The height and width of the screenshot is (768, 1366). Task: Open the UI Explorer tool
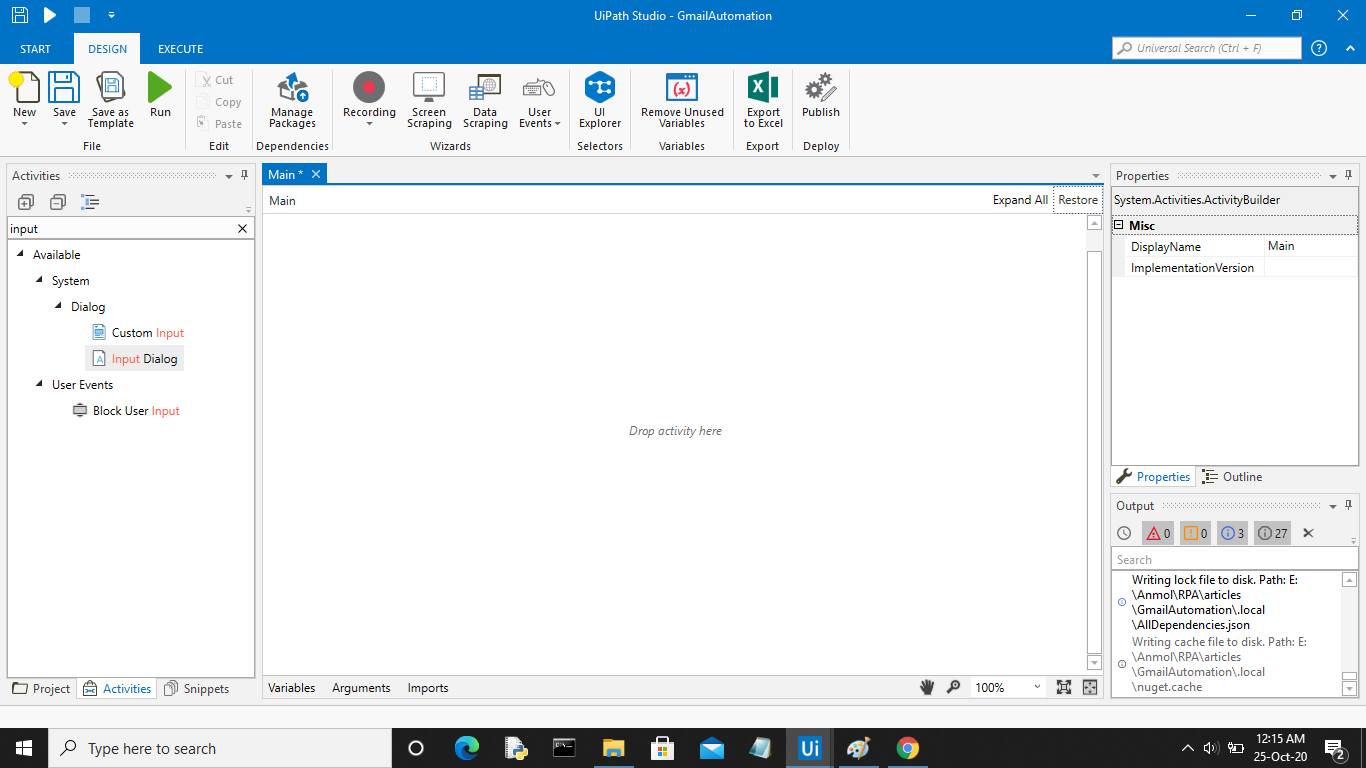(600, 100)
